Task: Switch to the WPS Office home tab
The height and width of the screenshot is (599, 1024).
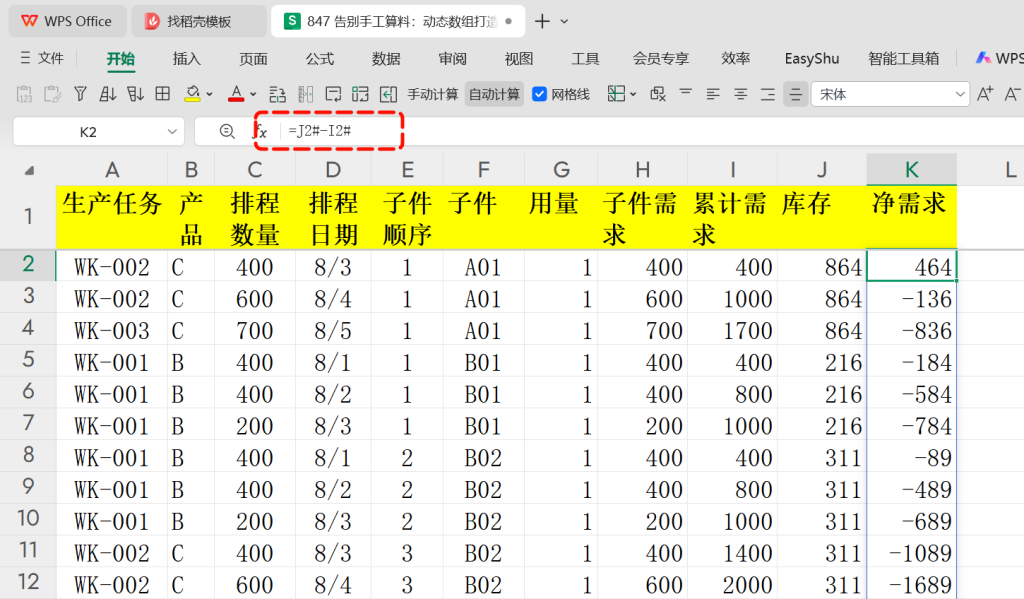Action: [x=67, y=21]
